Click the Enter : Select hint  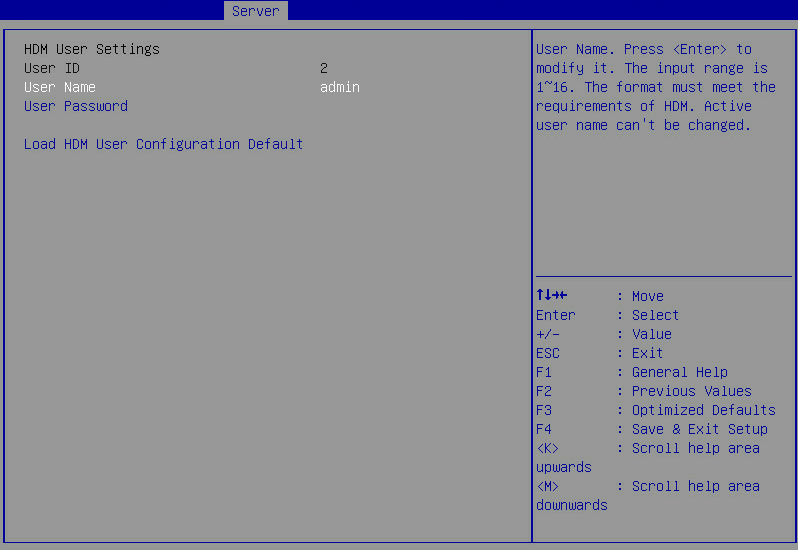[x=607, y=315]
